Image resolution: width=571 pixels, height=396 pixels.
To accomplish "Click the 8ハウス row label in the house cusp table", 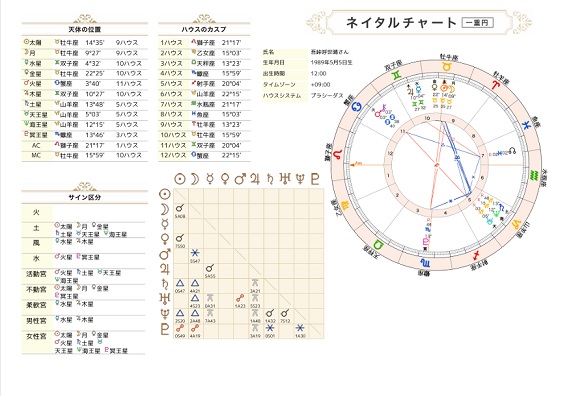I will 171,114.
